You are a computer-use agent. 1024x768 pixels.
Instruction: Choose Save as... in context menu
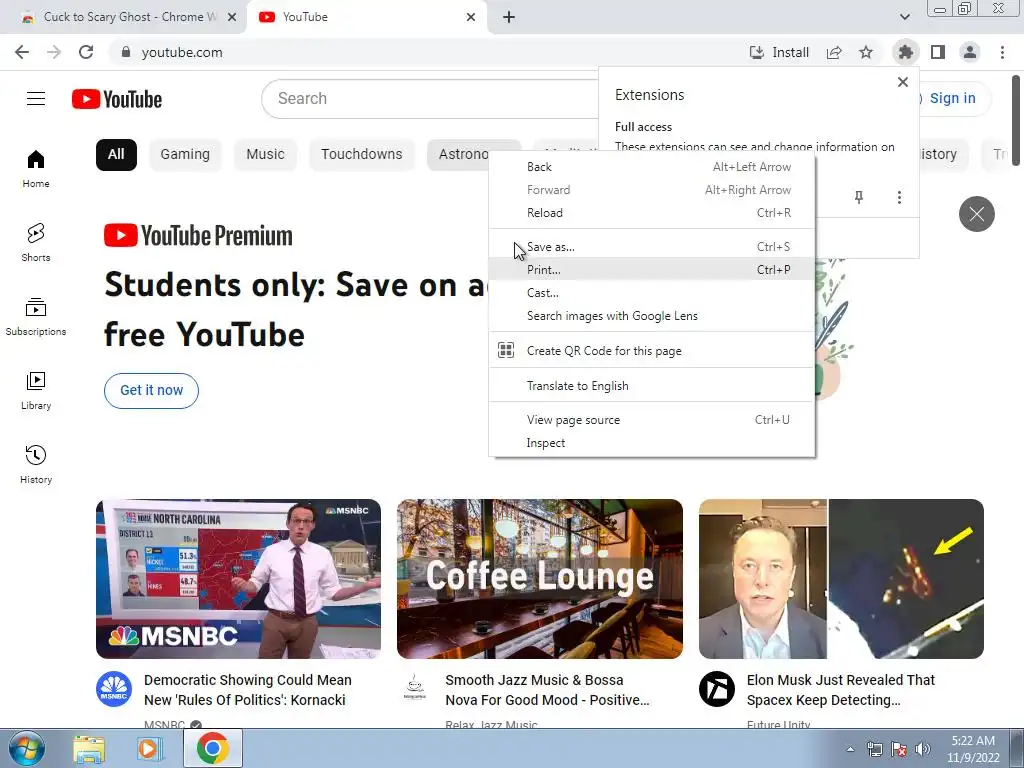click(652, 247)
